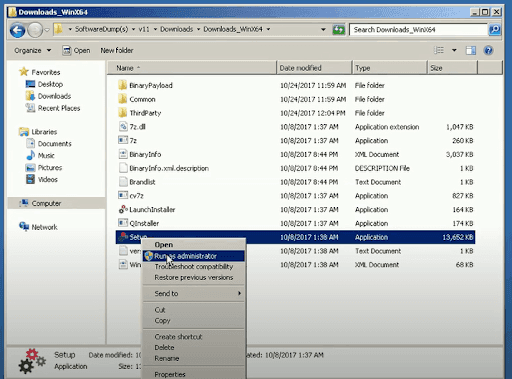Screen dimensions: 512x379
Task: Select Favorites in the navigation pane
Action: (46, 72)
